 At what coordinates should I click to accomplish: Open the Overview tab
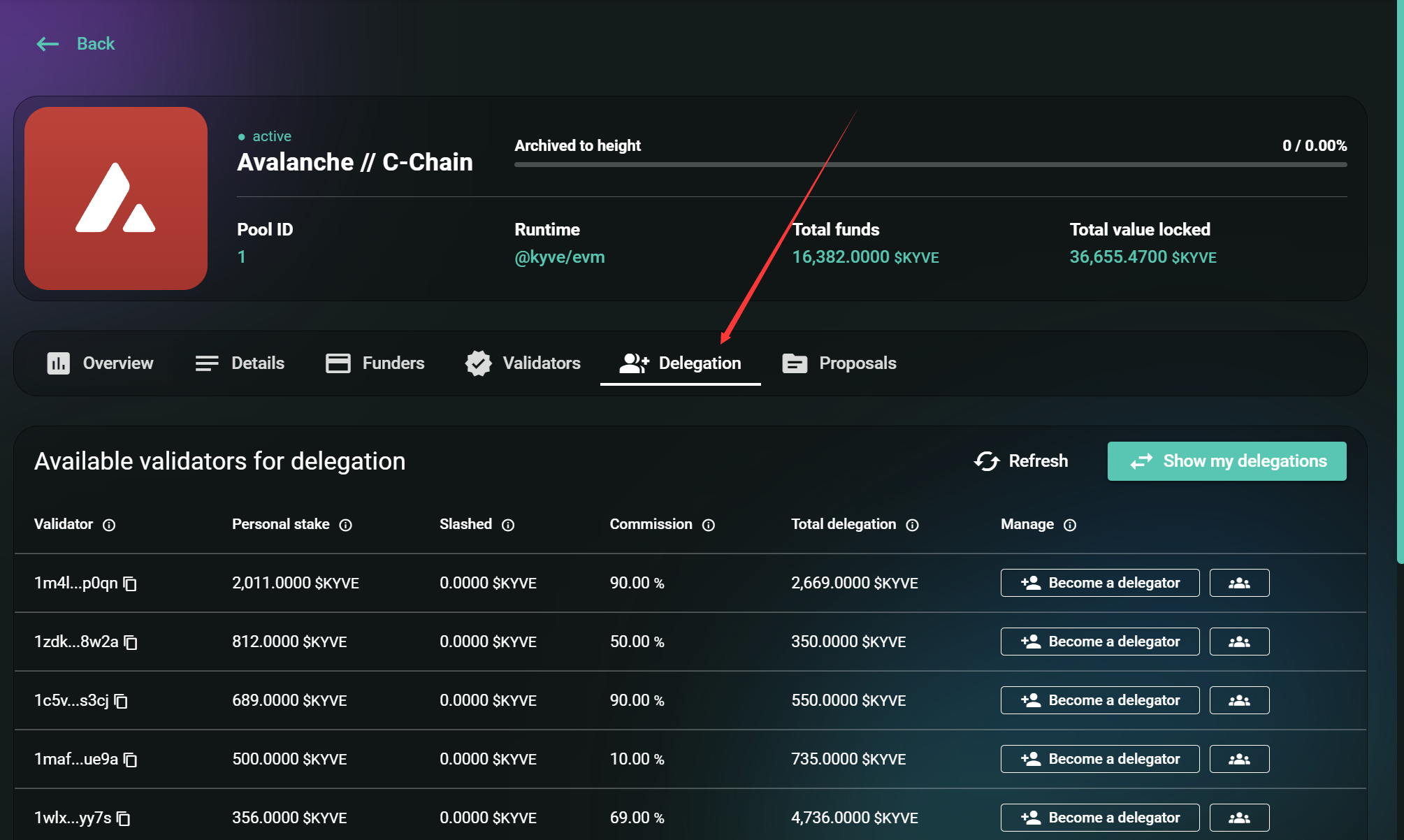tap(100, 363)
